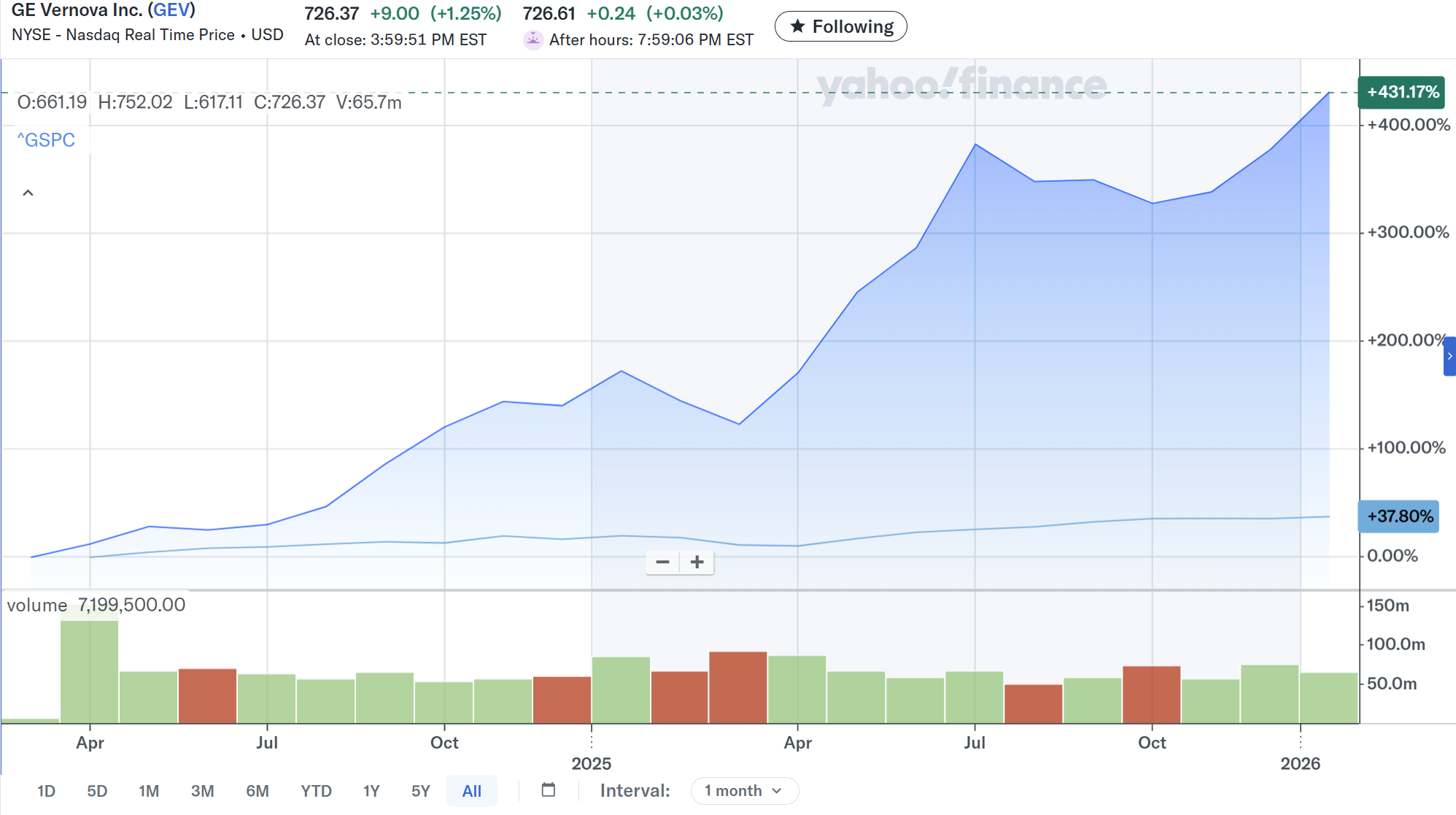
Task: Switch to YTD time range
Action: point(316,791)
